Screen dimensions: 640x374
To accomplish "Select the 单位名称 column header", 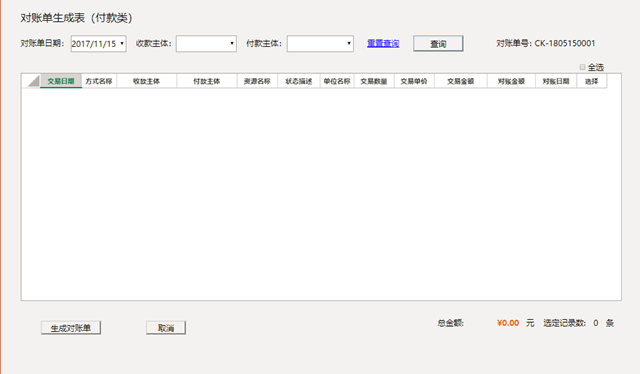I will [x=337, y=81].
